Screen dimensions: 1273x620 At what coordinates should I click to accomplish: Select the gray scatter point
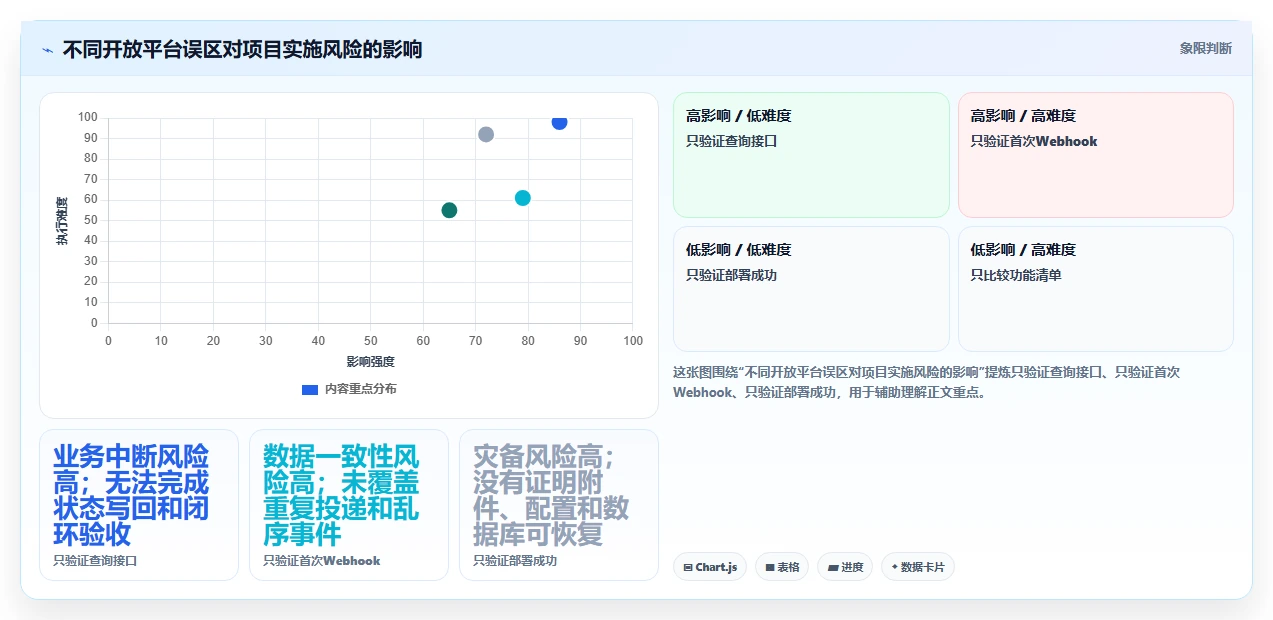(x=486, y=134)
